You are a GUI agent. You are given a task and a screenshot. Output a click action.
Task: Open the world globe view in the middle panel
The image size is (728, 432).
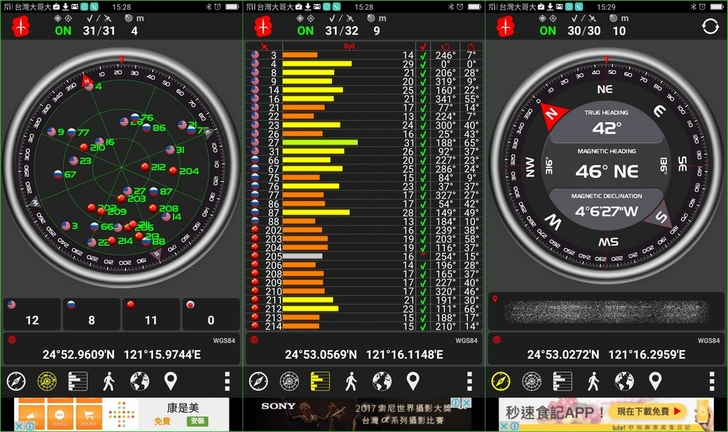[x=382, y=381]
